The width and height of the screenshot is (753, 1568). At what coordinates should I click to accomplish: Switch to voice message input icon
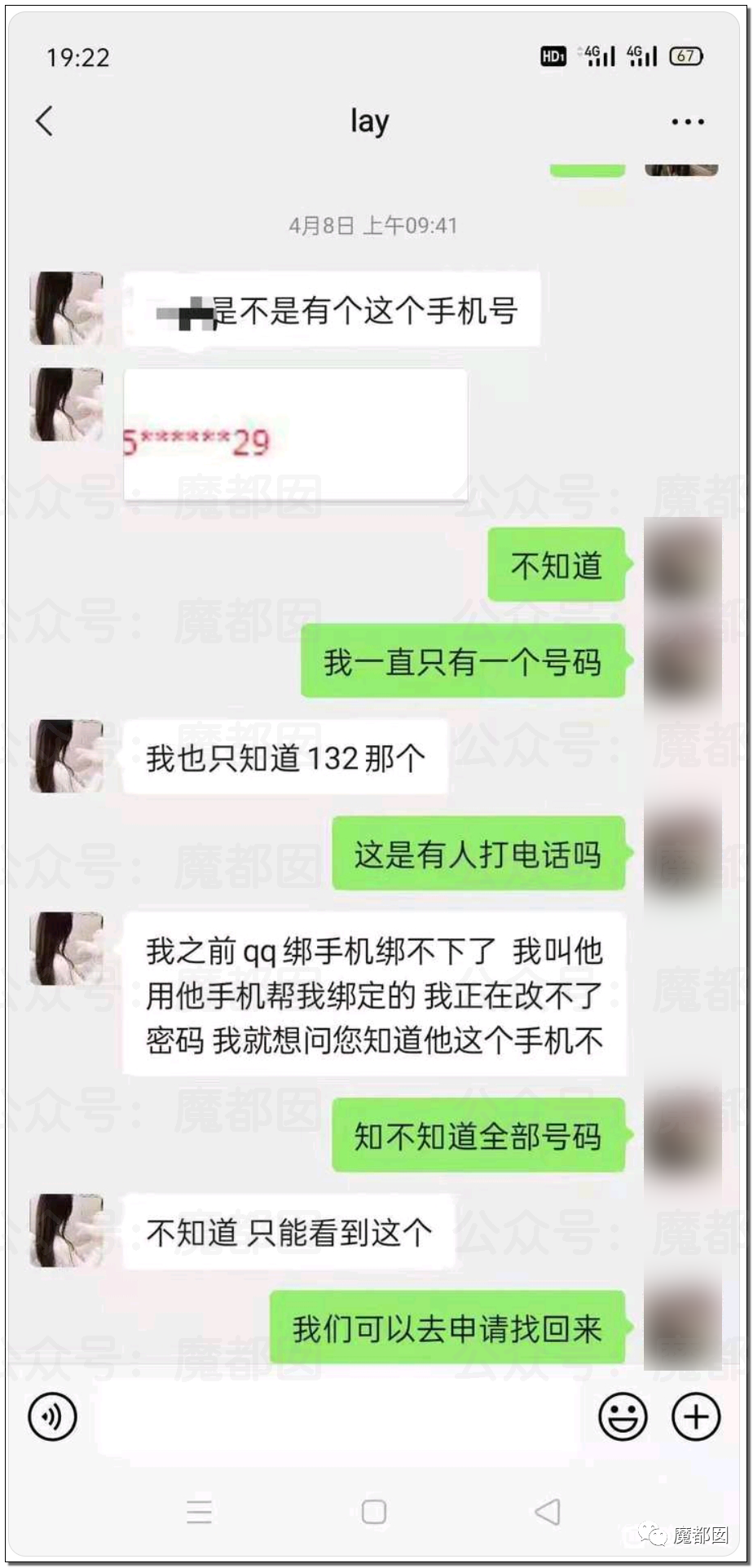[52, 1417]
